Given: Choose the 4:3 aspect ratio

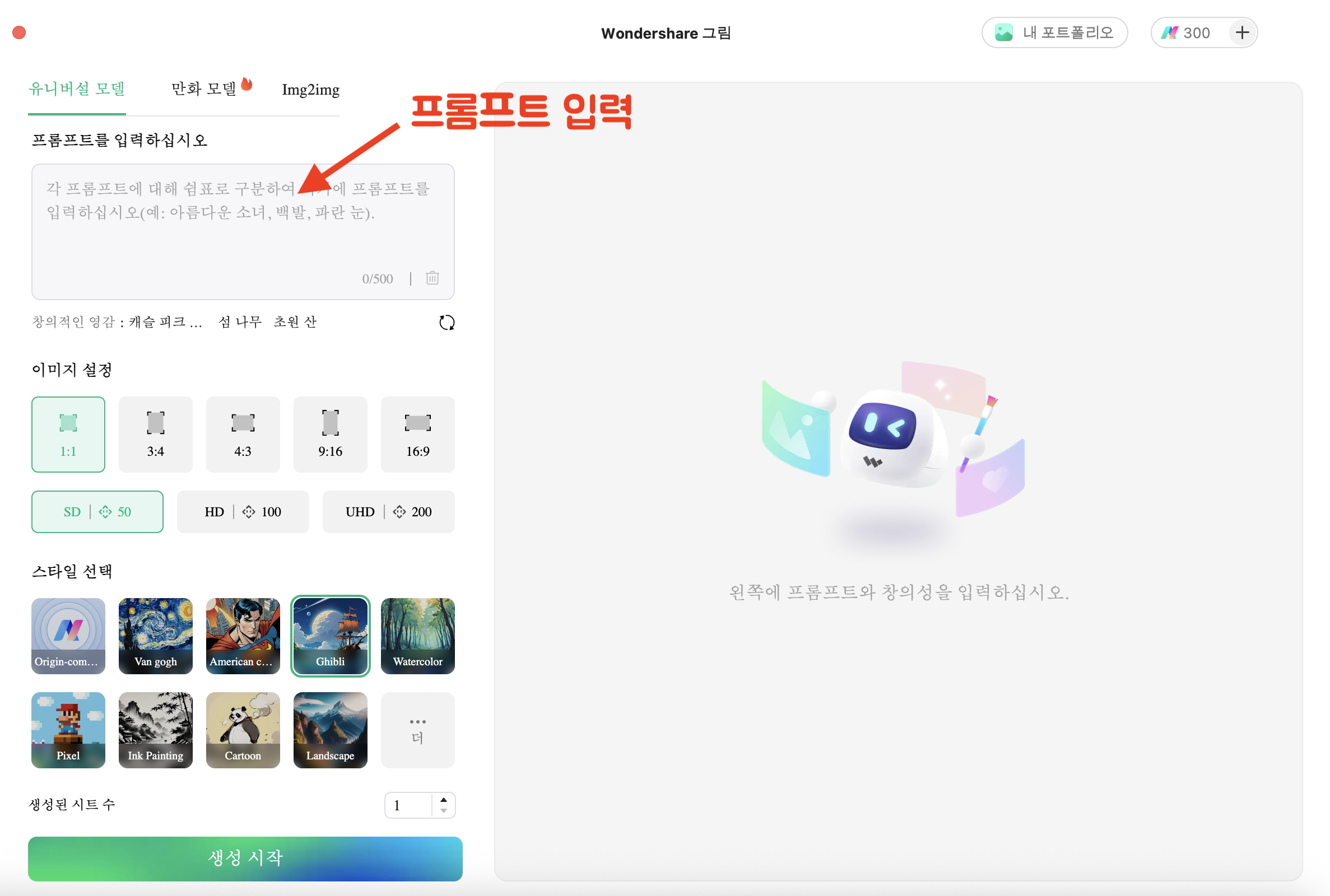Looking at the screenshot, I should 243,435.
